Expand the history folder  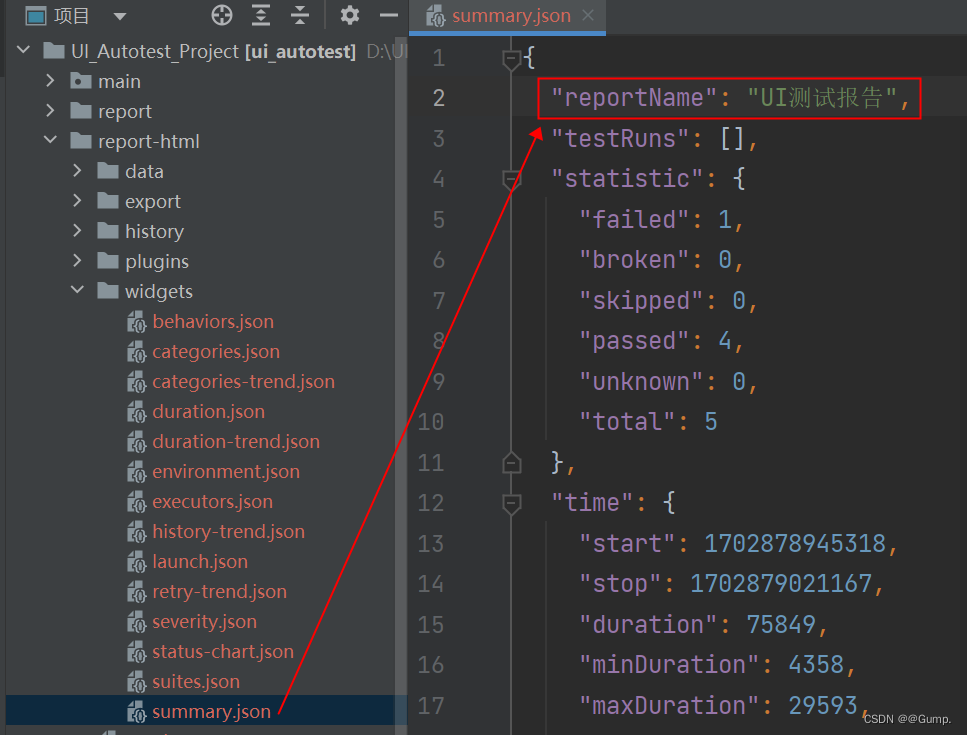click(77, 230)
